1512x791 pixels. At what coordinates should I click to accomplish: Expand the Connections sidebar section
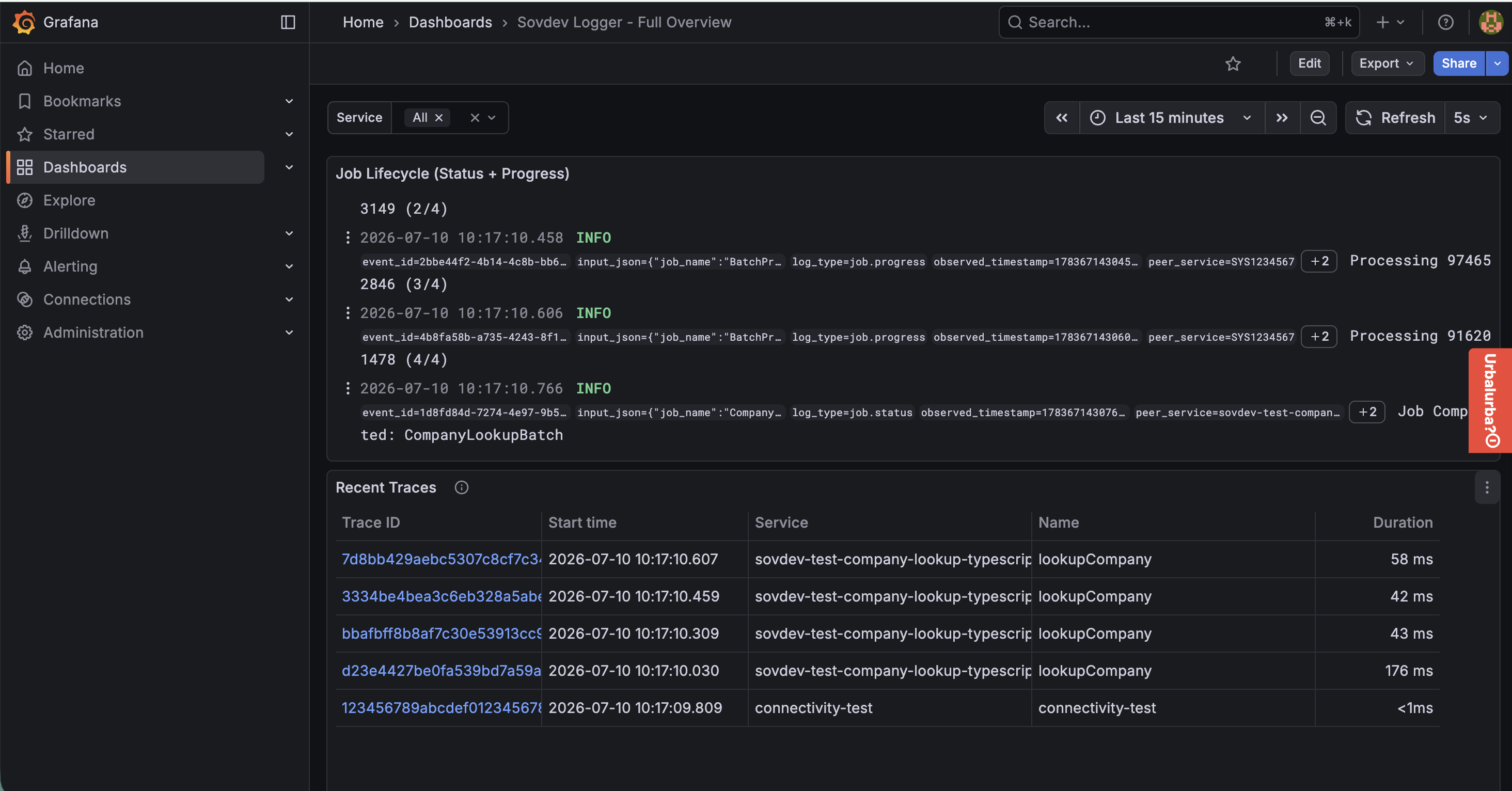pyautogui.click(x=289, y=299)
